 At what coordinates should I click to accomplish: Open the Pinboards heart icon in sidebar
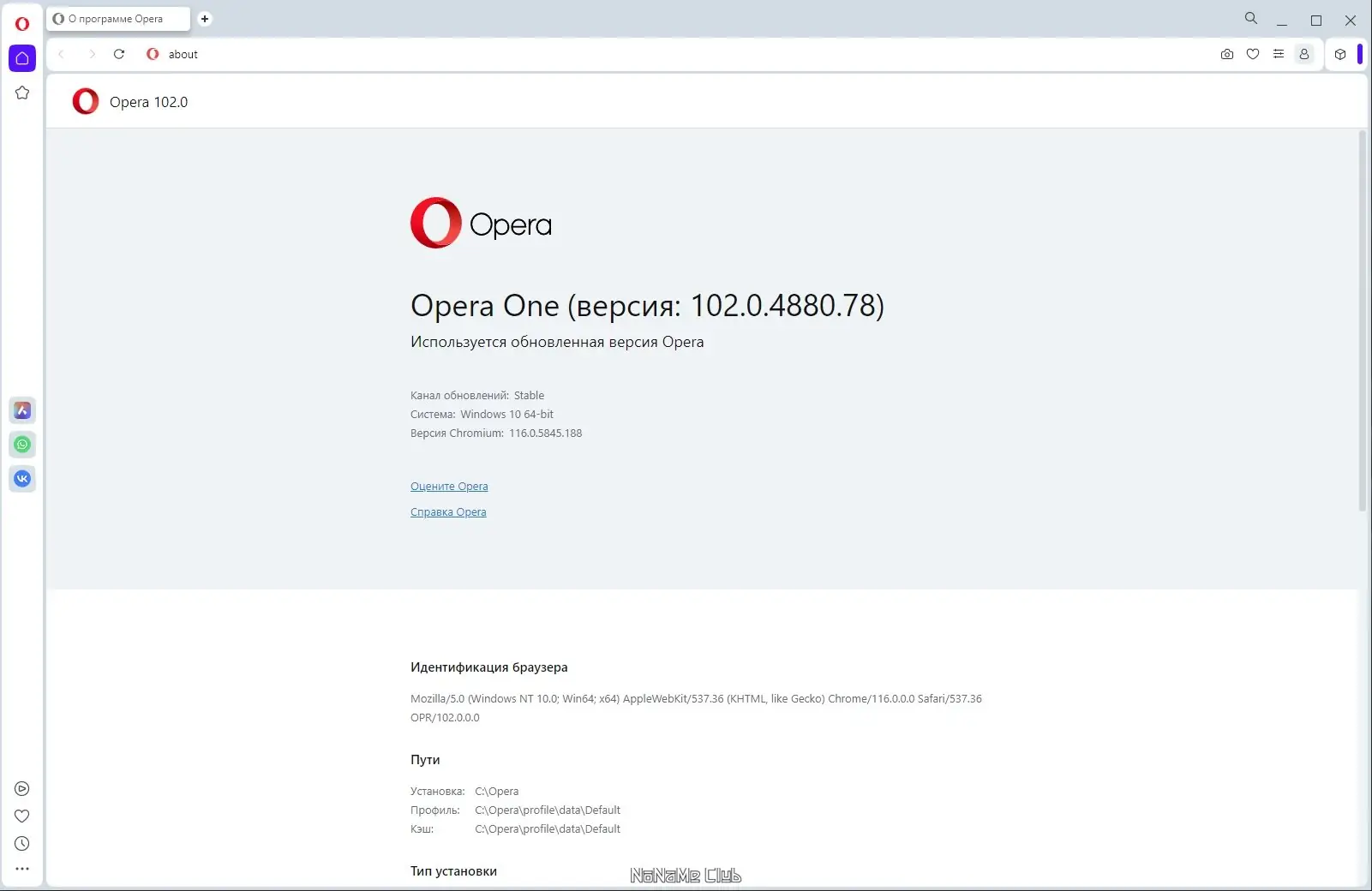click(x=22, y=816)
